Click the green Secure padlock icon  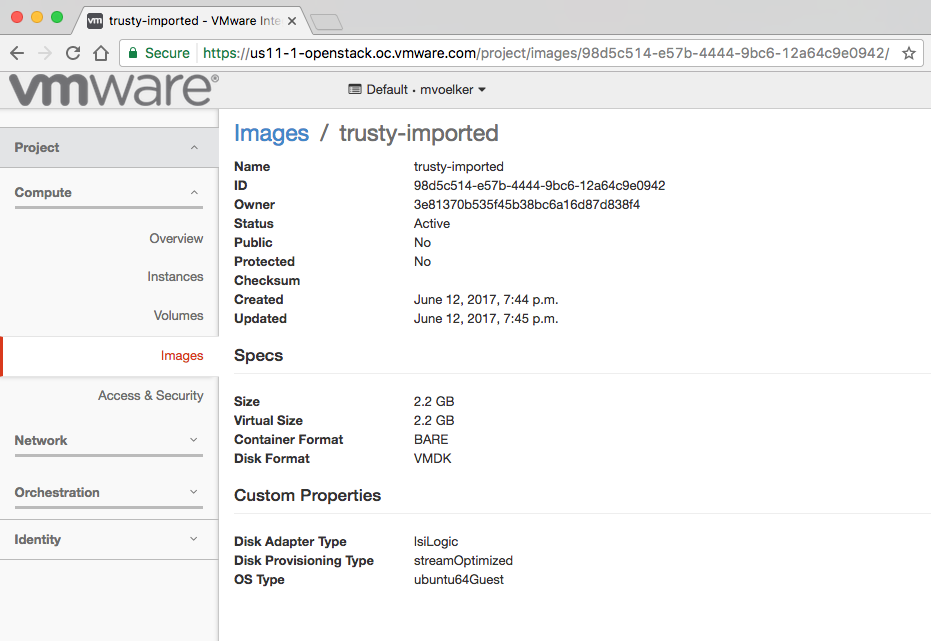point(133,53)
